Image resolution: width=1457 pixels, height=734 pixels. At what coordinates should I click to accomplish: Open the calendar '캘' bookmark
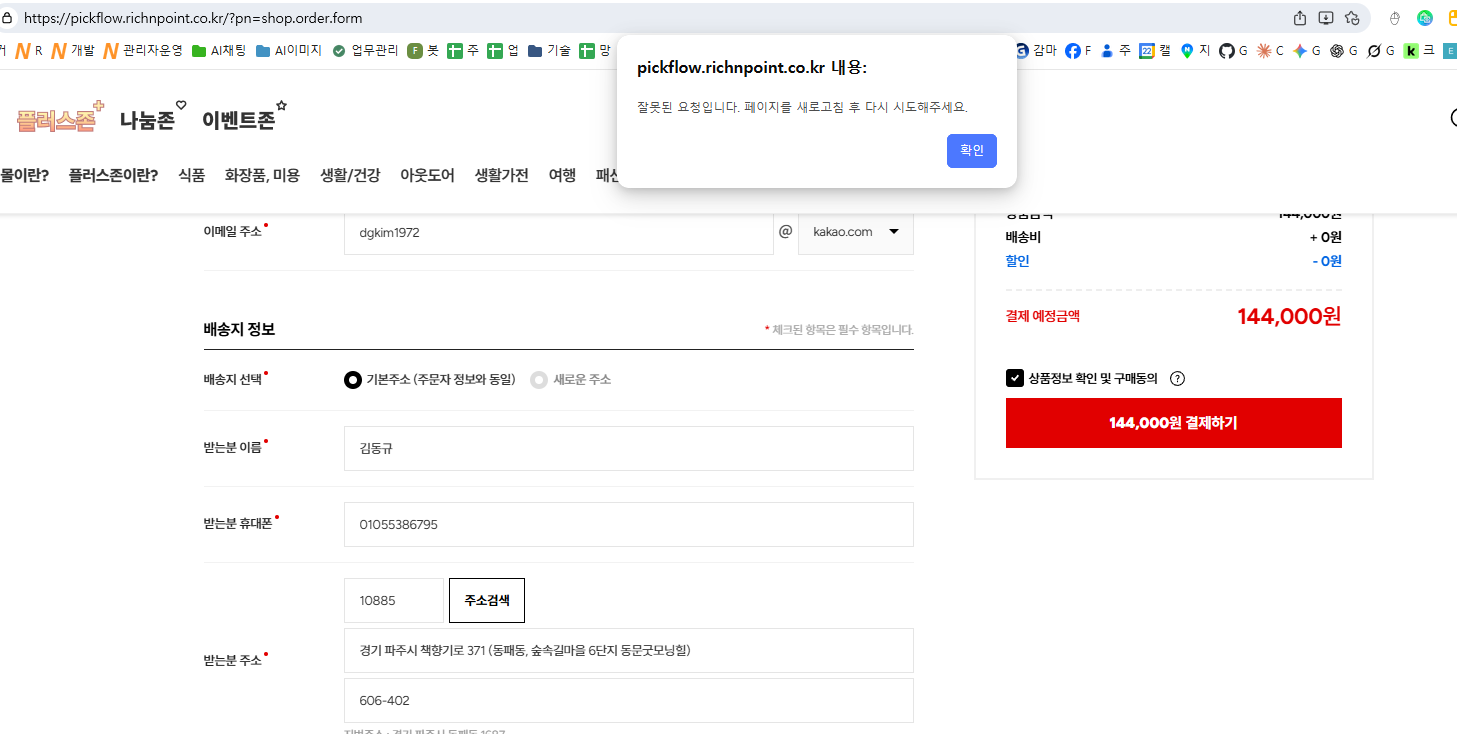(1156, 50)
